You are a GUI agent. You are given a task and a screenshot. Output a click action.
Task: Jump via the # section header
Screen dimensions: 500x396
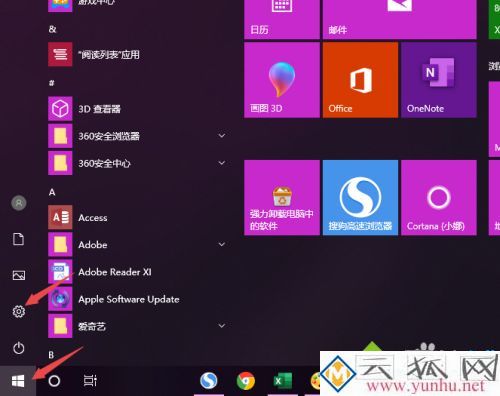(x=52, y=83)
